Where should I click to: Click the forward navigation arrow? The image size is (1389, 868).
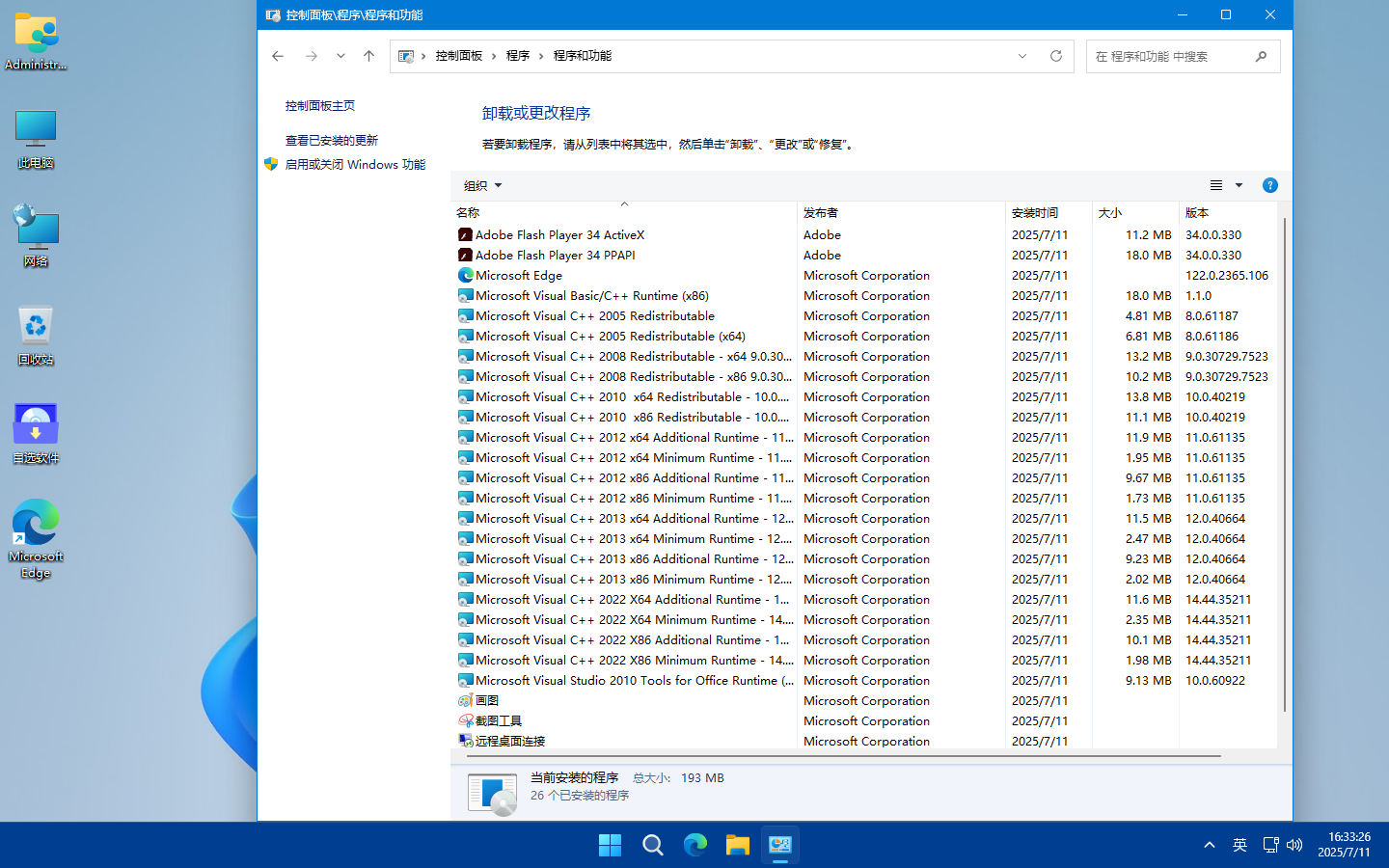(311, 56)
